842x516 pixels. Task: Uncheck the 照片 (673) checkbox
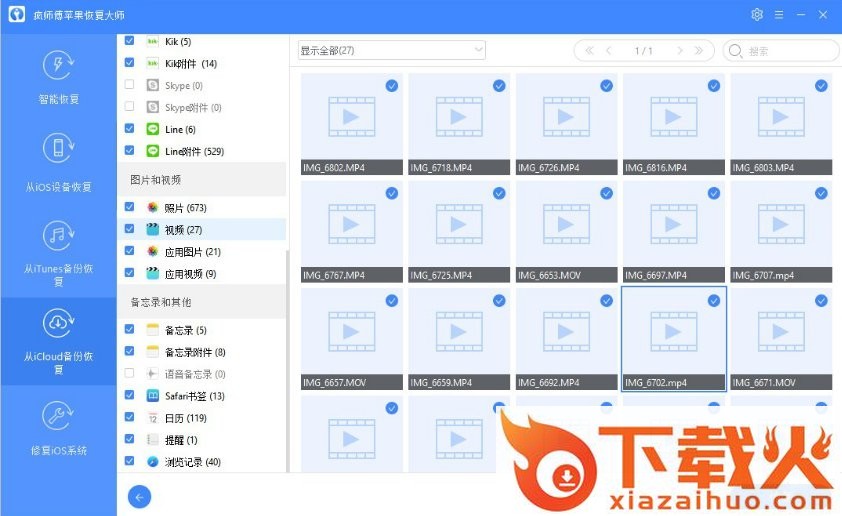click(129, 207)
